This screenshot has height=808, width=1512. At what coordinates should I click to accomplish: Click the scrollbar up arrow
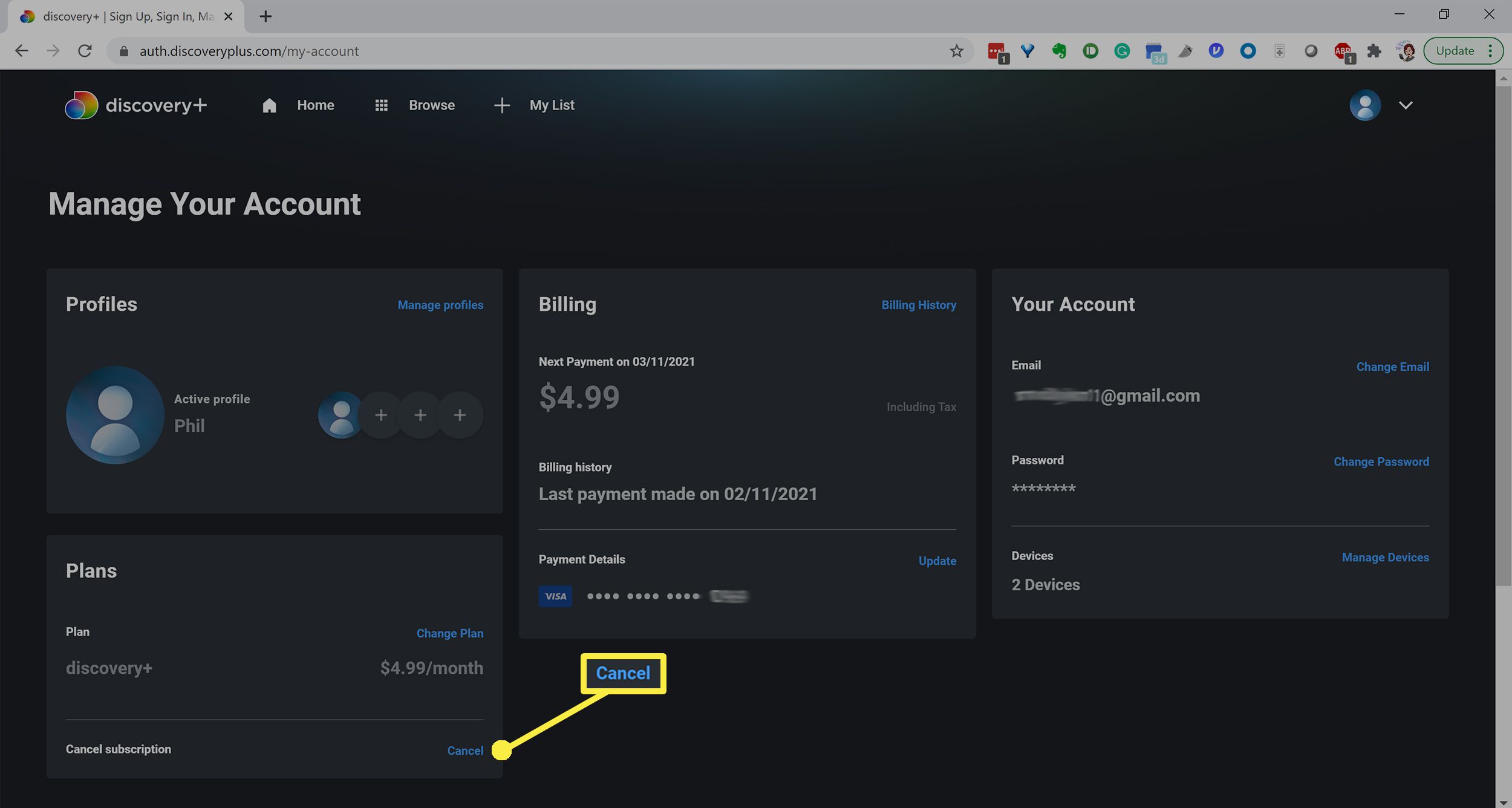pyautogui.click(x=1504, y=77)
